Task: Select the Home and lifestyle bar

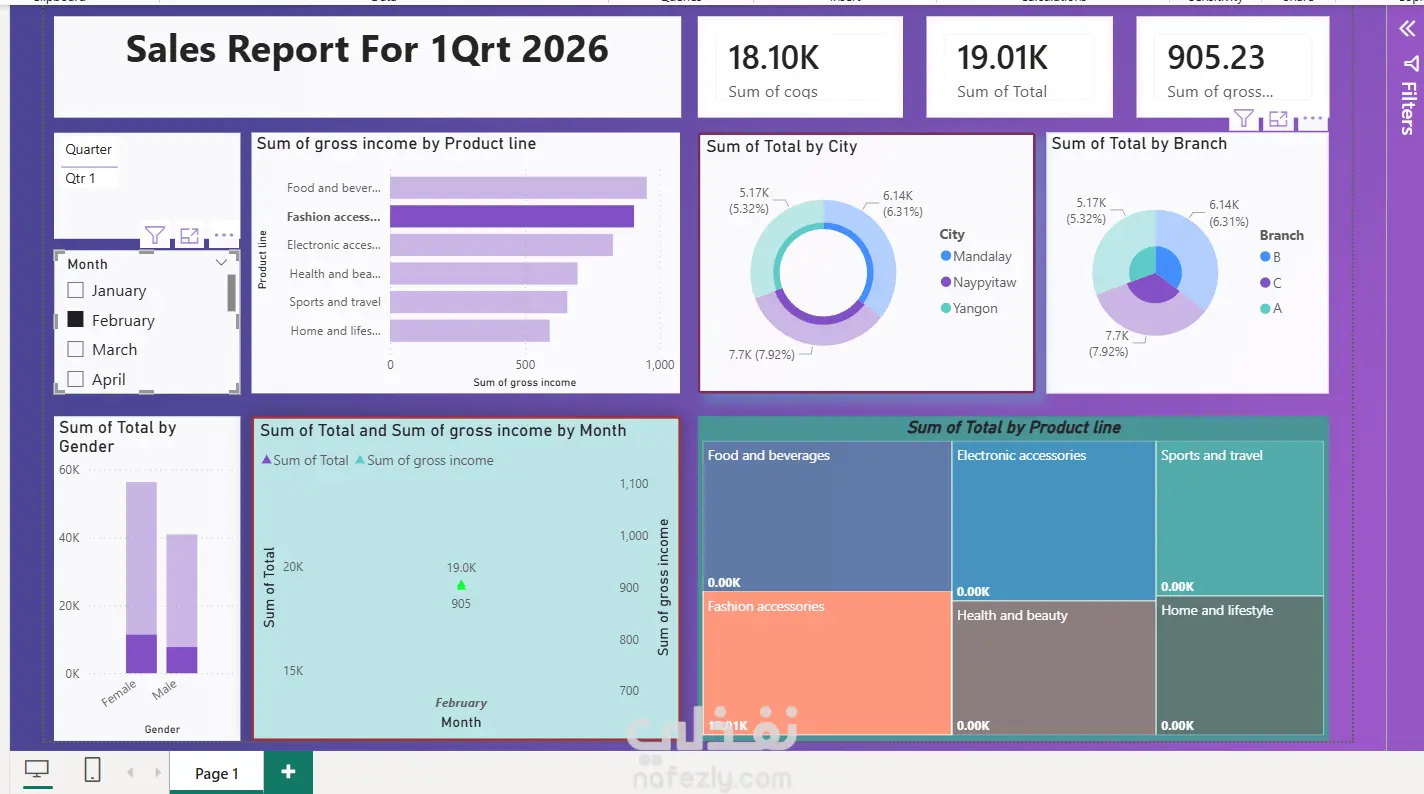Action: tap(470, 331)
